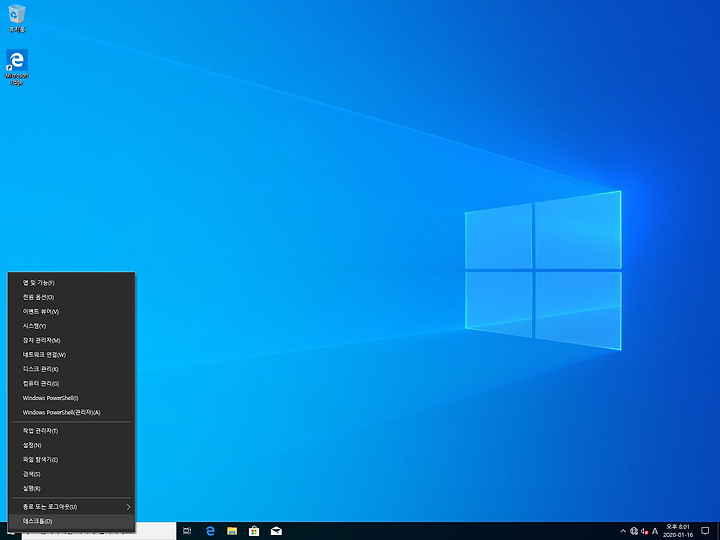
Task: Toggle the IME input mode indicator A
Action: pyautogui.click(x=655, y=531)
